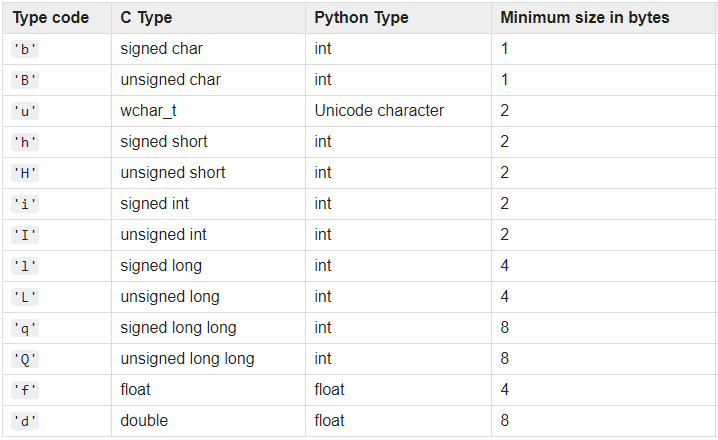The width and height of the screenshot is (718, 440).
Task: Select the 'b' type code cell
Action: point(24,49)
